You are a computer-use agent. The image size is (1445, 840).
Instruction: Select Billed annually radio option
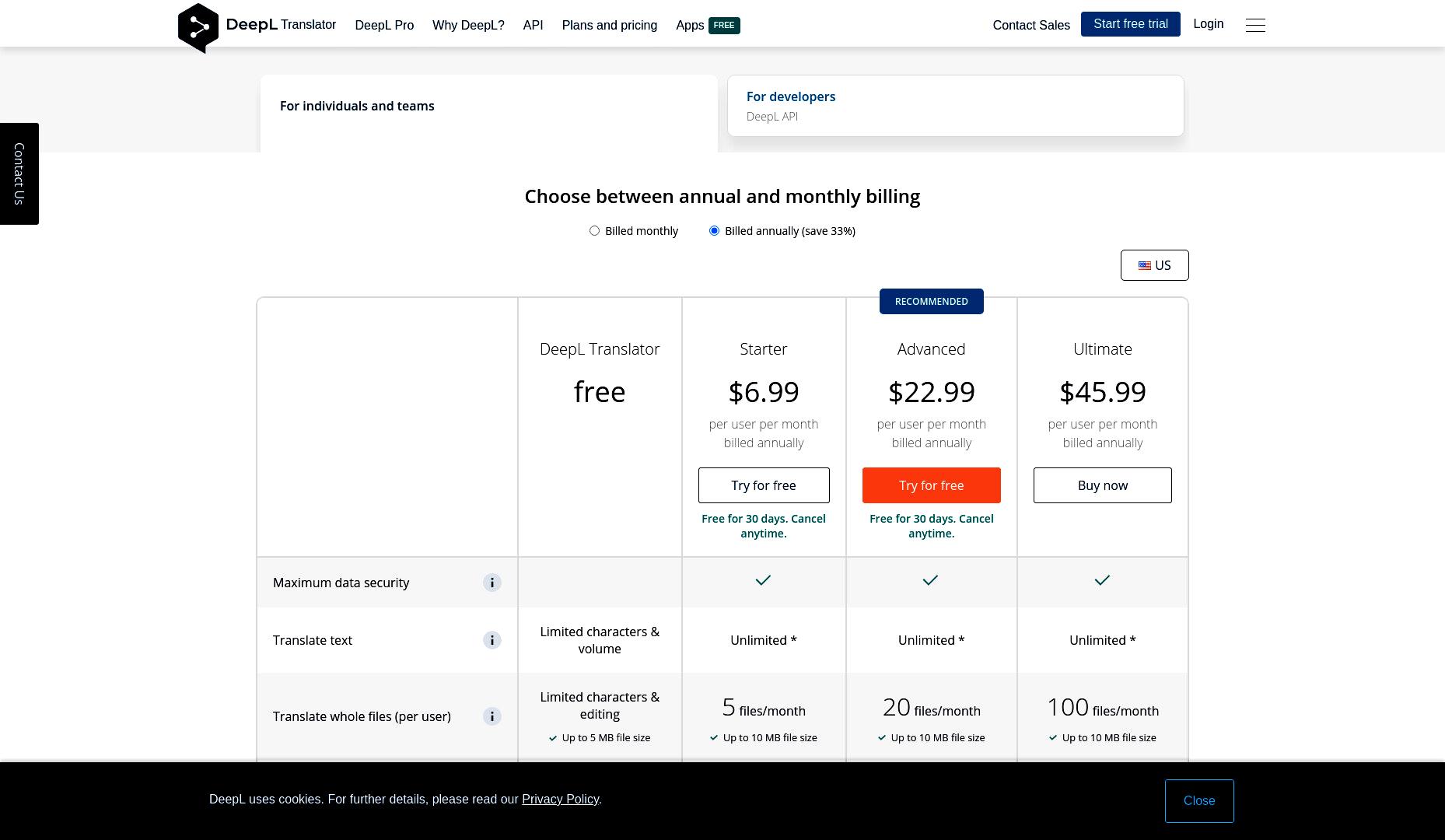714,231
